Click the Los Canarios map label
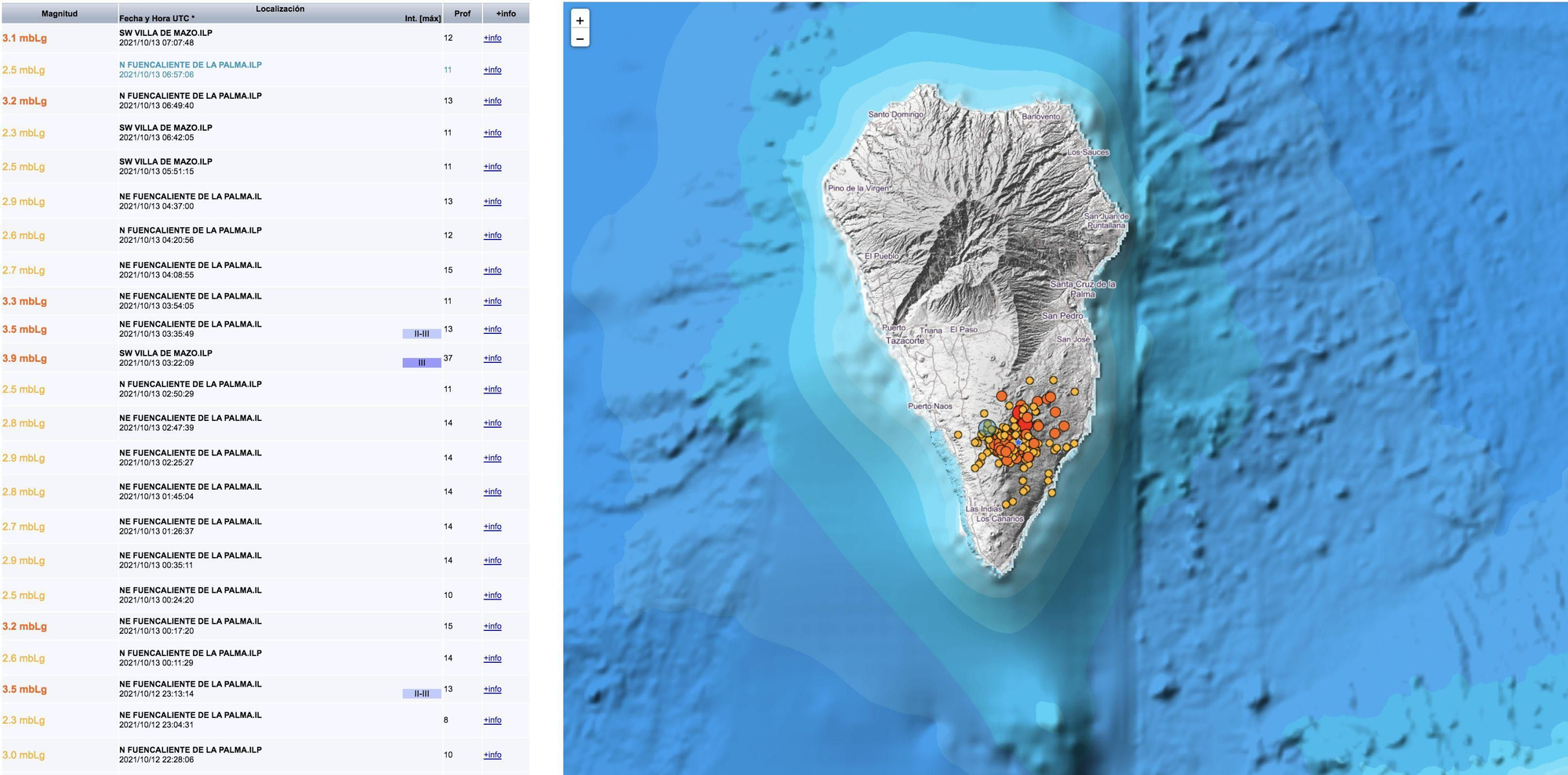 [1000, 519]
